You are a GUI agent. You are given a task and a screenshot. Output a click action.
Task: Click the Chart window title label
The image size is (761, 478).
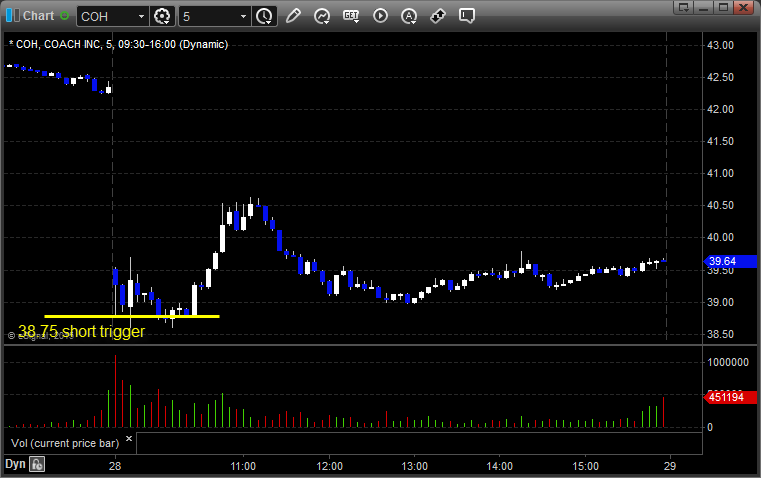tap(38, 16)
